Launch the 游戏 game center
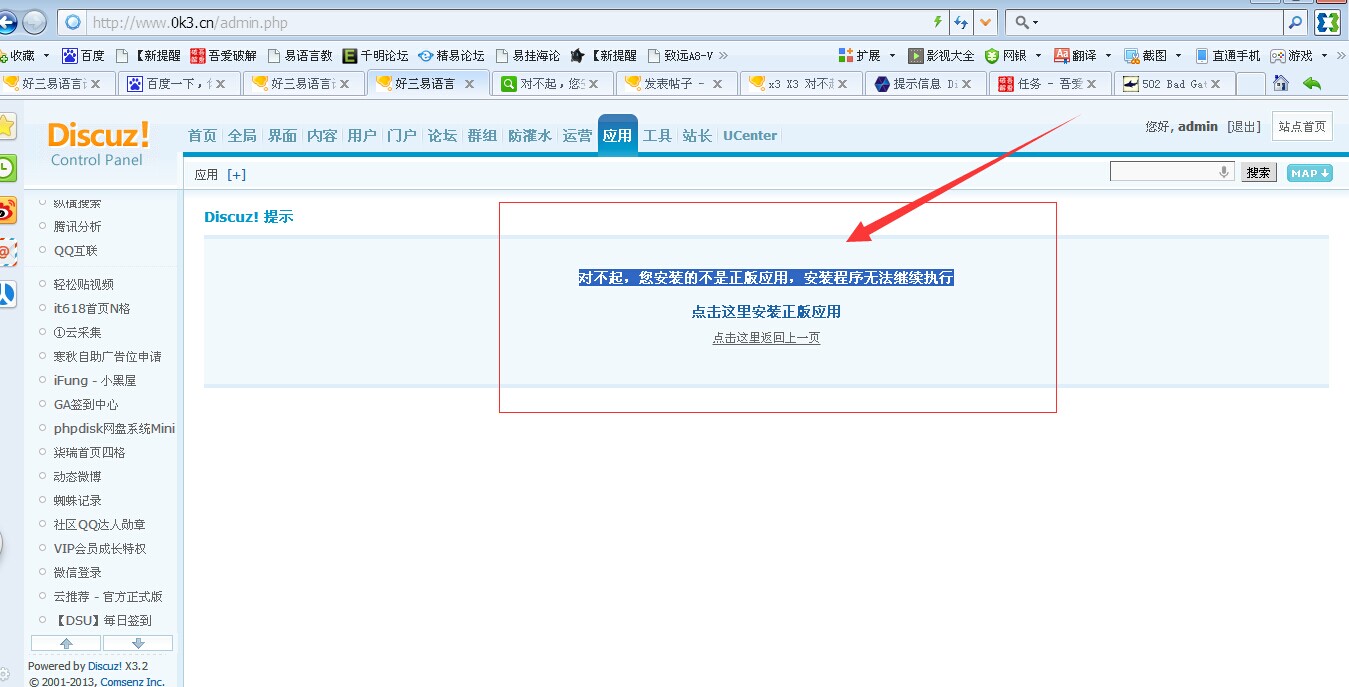The image size is (1349, 687). [1297, 55]
